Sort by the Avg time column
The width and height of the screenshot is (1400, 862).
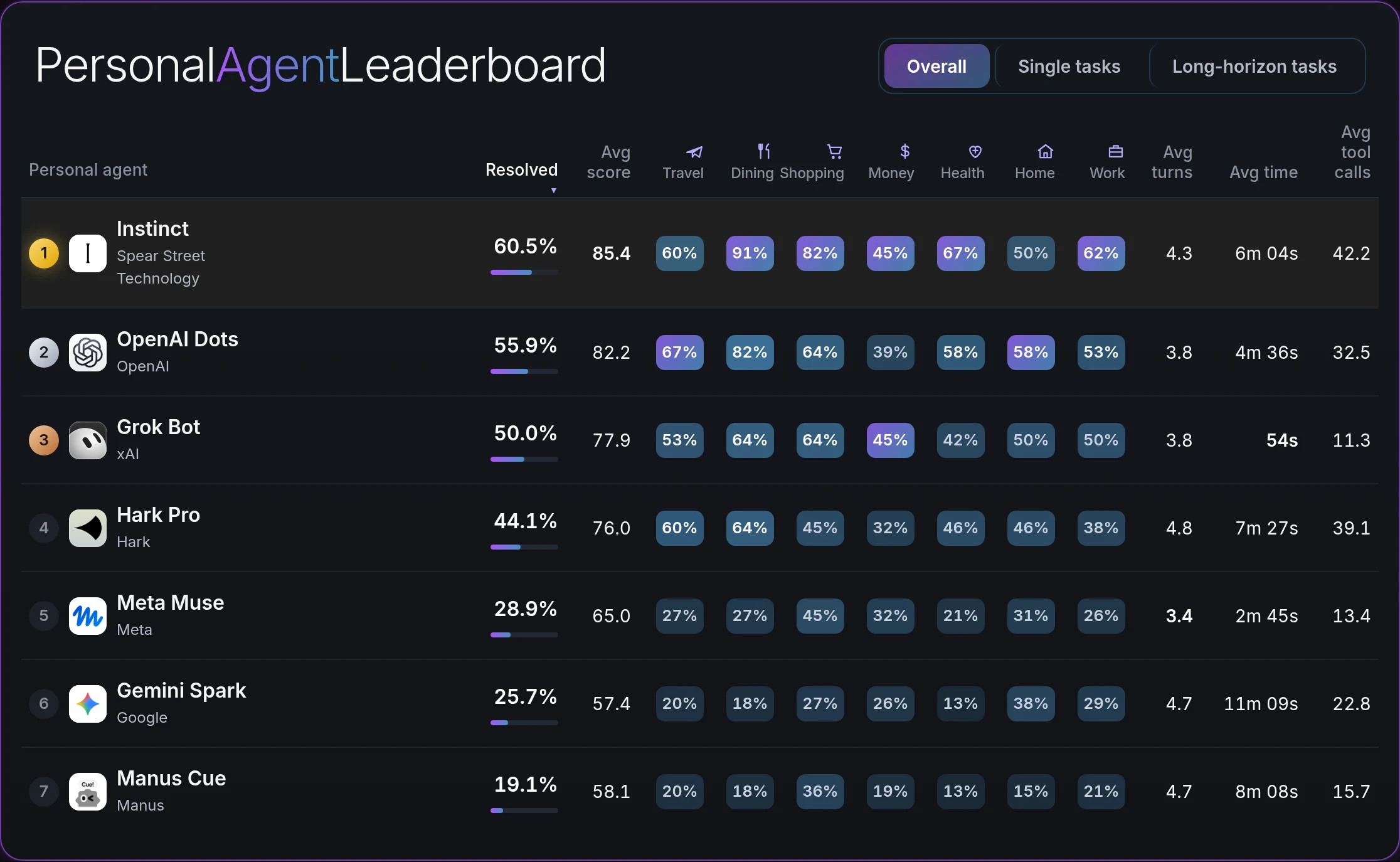[x=1263, y=173]
